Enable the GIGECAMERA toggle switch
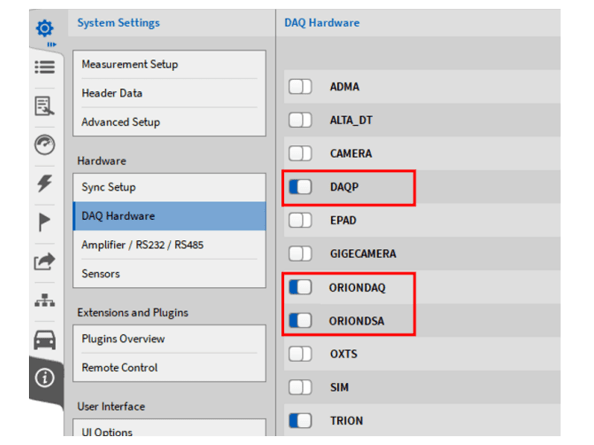Screen dimensions: 594x445 pyautogui.click(x=300, y=253)
